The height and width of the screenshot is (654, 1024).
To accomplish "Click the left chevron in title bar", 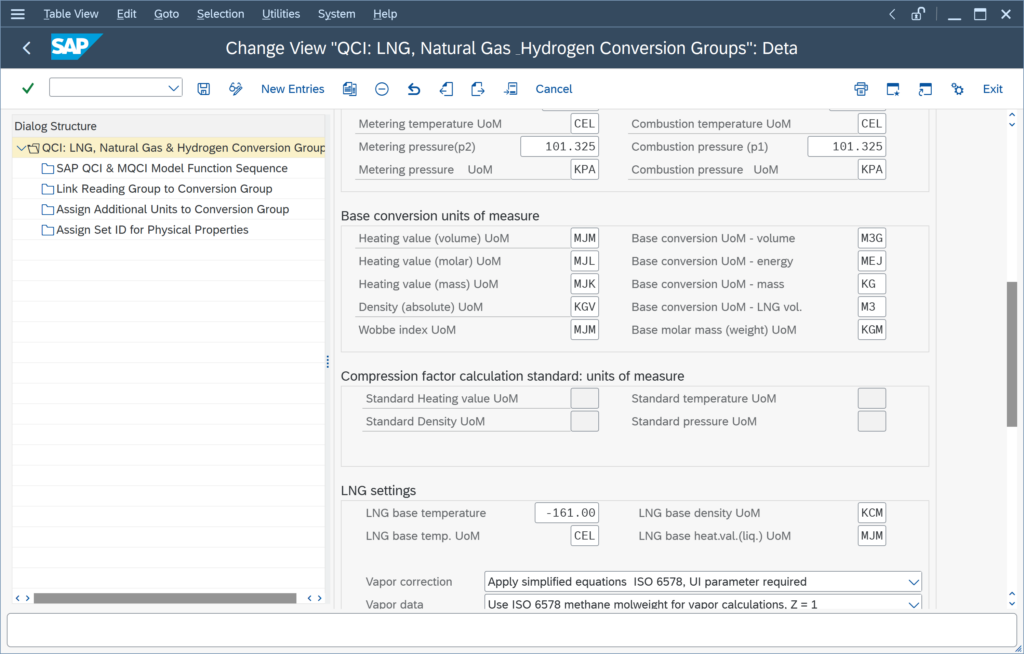I will point(892,14).
